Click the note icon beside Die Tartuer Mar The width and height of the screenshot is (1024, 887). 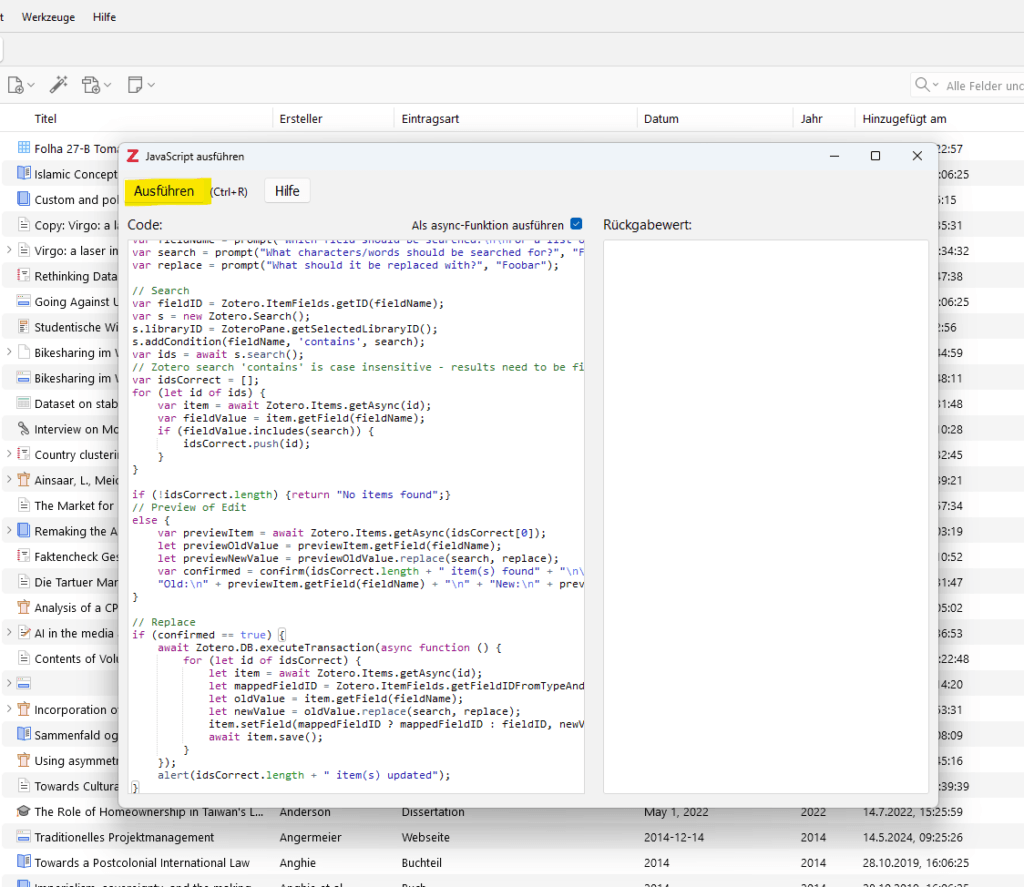click(23, 582)
